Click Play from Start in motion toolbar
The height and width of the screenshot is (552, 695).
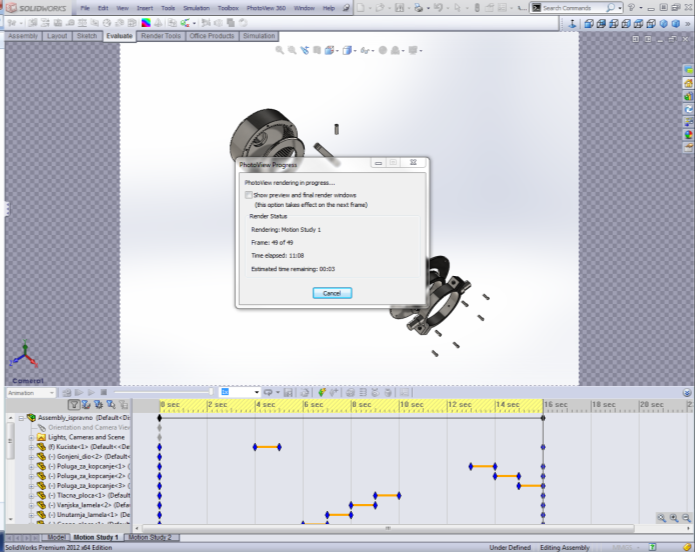79,392
